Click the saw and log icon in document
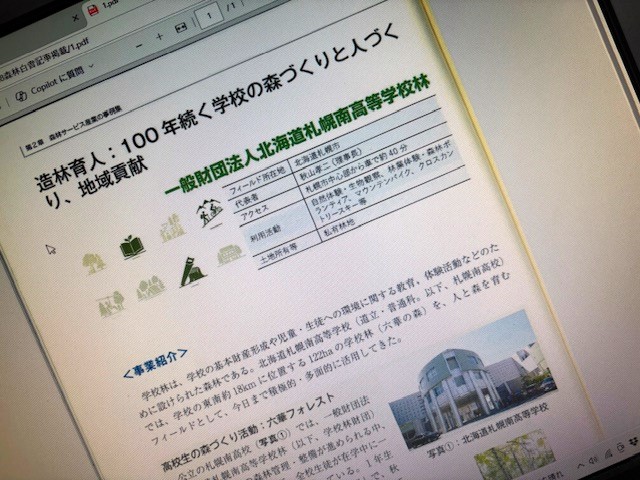This screenshot has height=480, width=640. (192, 272)
